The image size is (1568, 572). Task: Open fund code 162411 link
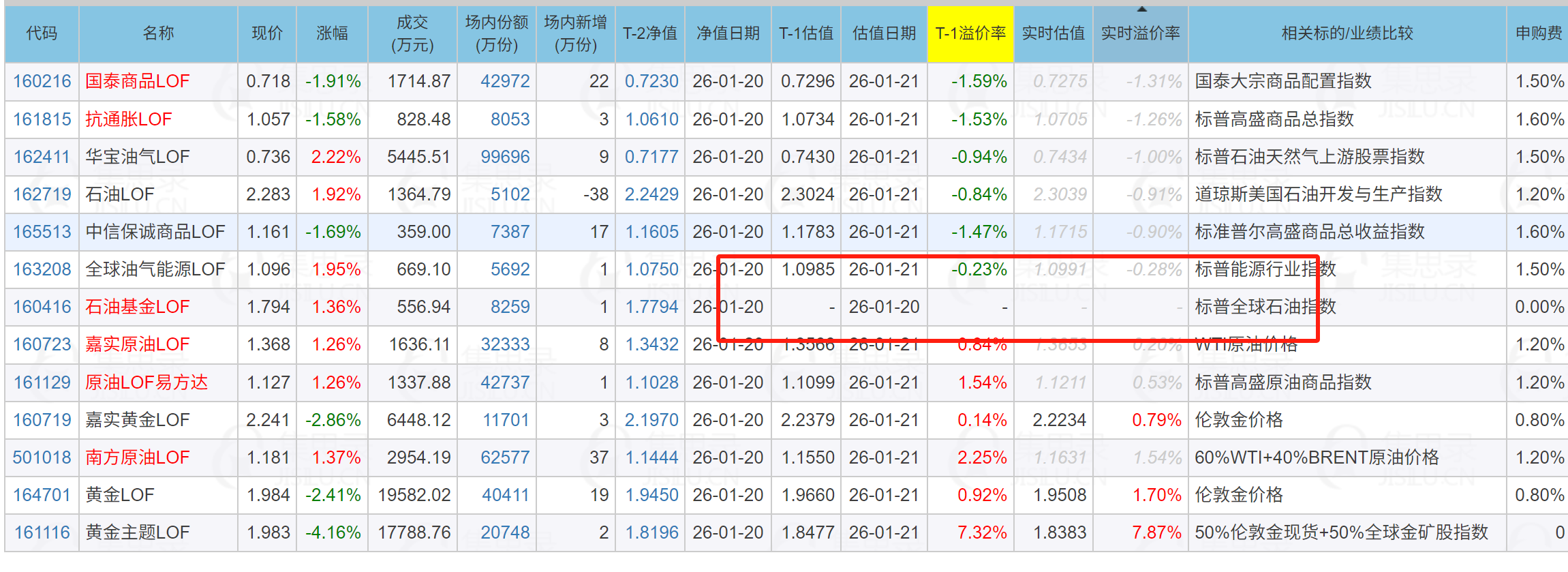click(x=42, y=157)
